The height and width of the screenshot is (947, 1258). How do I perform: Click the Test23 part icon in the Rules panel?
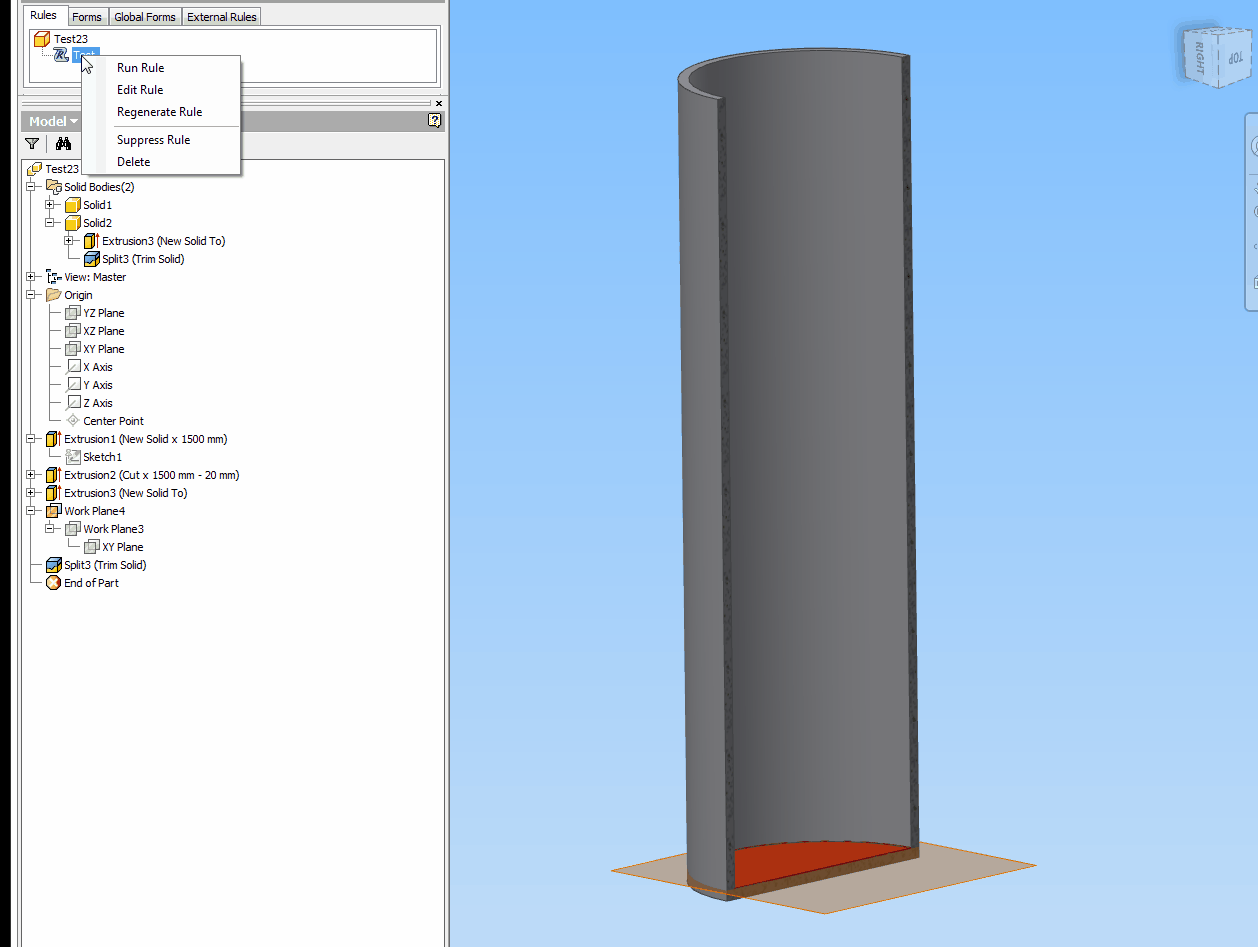point(41,38)
